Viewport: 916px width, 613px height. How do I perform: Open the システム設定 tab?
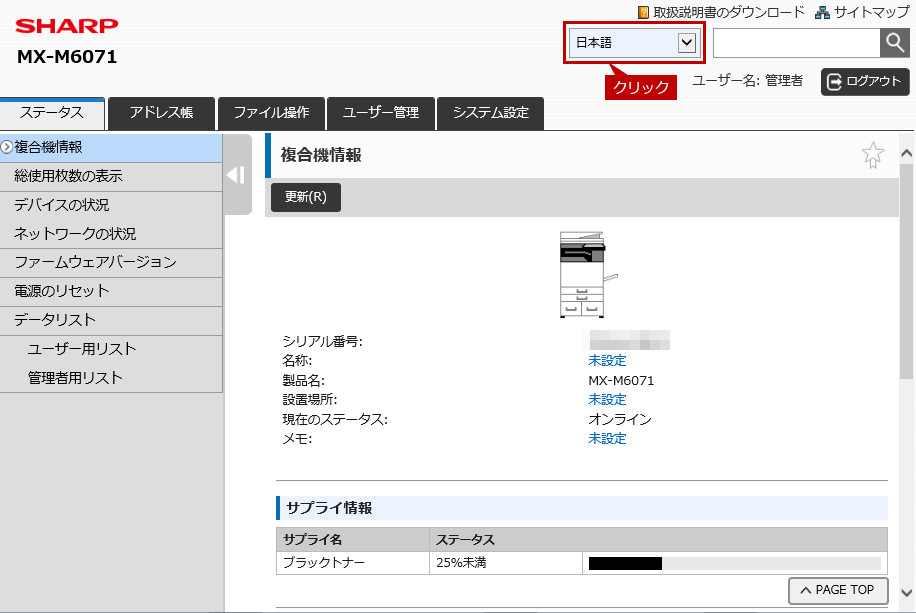pos(491,113)
